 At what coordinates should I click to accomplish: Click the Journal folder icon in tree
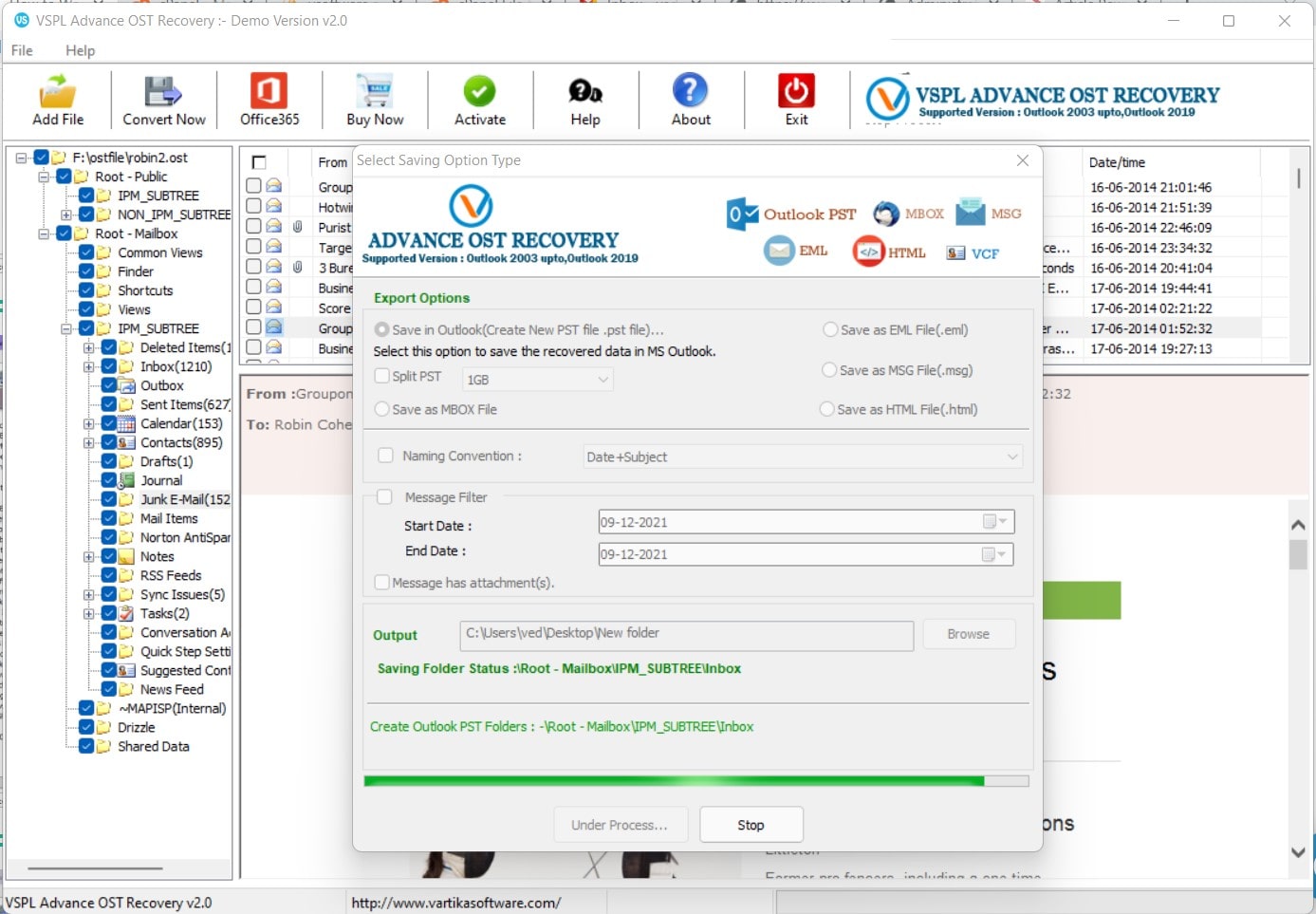[125, 480]
